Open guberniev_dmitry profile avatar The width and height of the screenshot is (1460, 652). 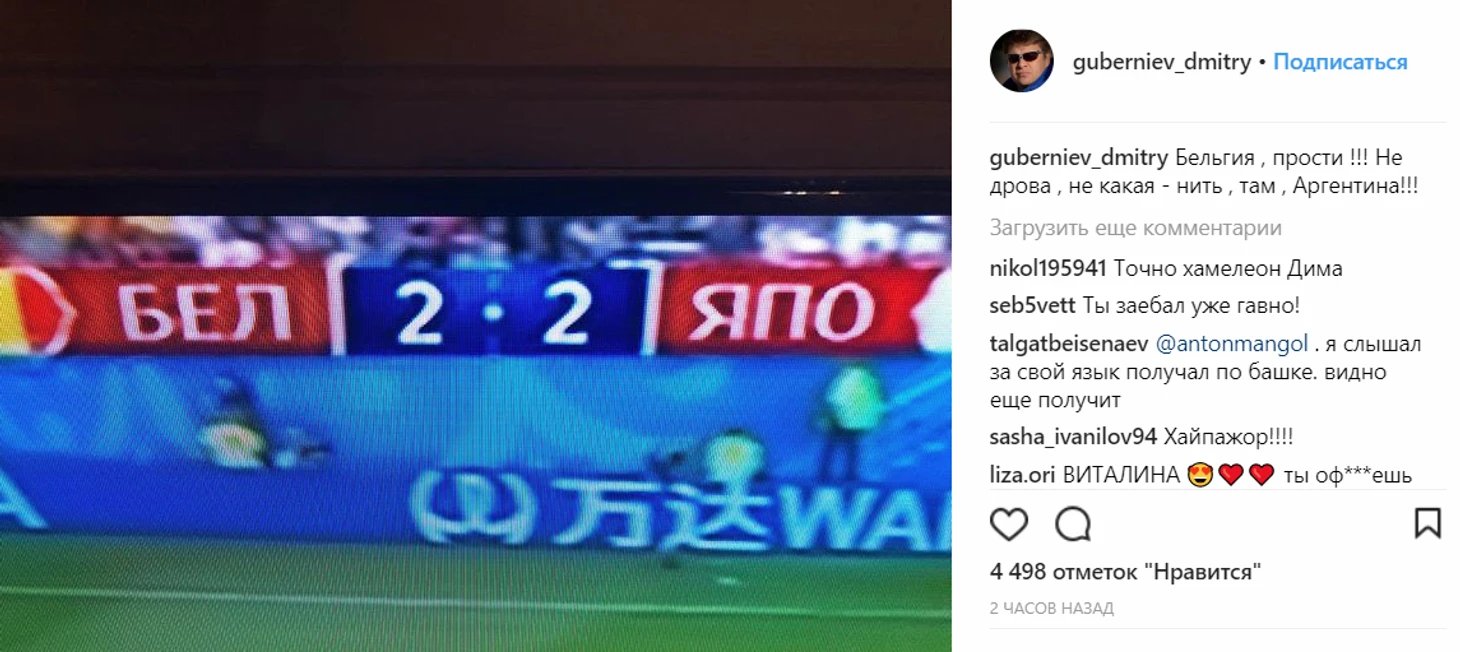click(x=1021, y=61)
